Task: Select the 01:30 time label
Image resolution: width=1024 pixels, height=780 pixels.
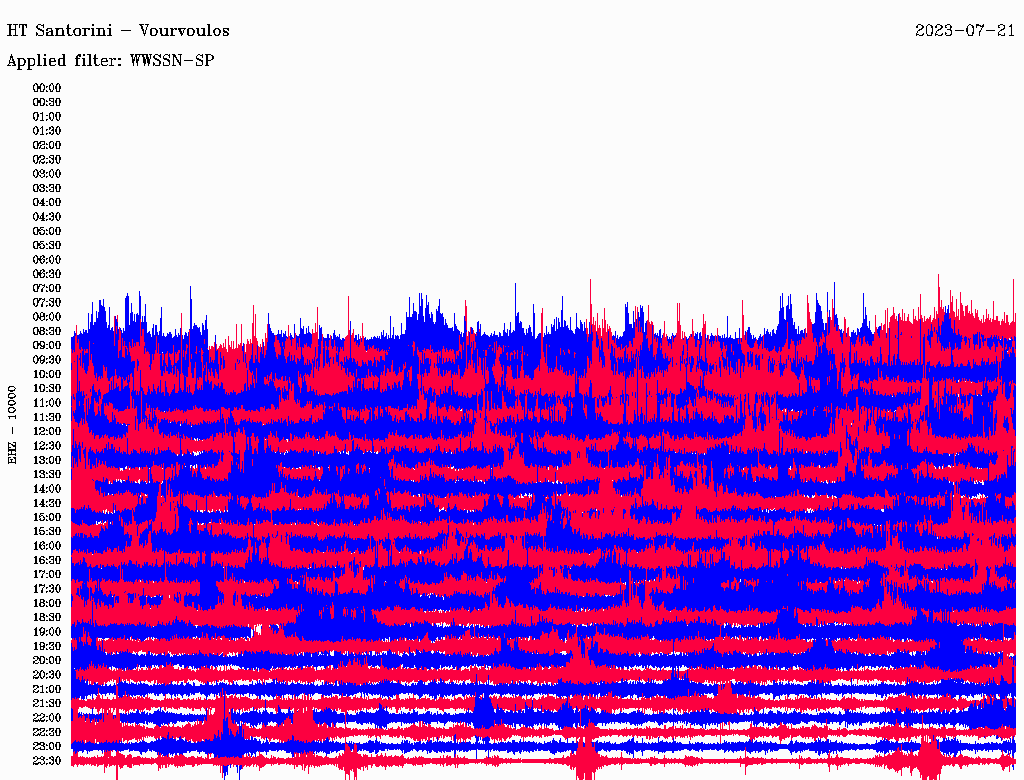Action: click(47, 131)
